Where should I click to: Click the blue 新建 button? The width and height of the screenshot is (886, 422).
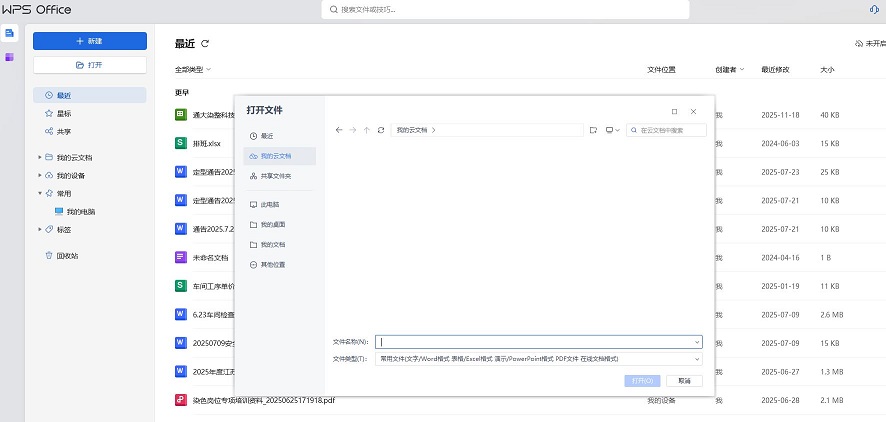pyautogui.click(x=90, y=41)
